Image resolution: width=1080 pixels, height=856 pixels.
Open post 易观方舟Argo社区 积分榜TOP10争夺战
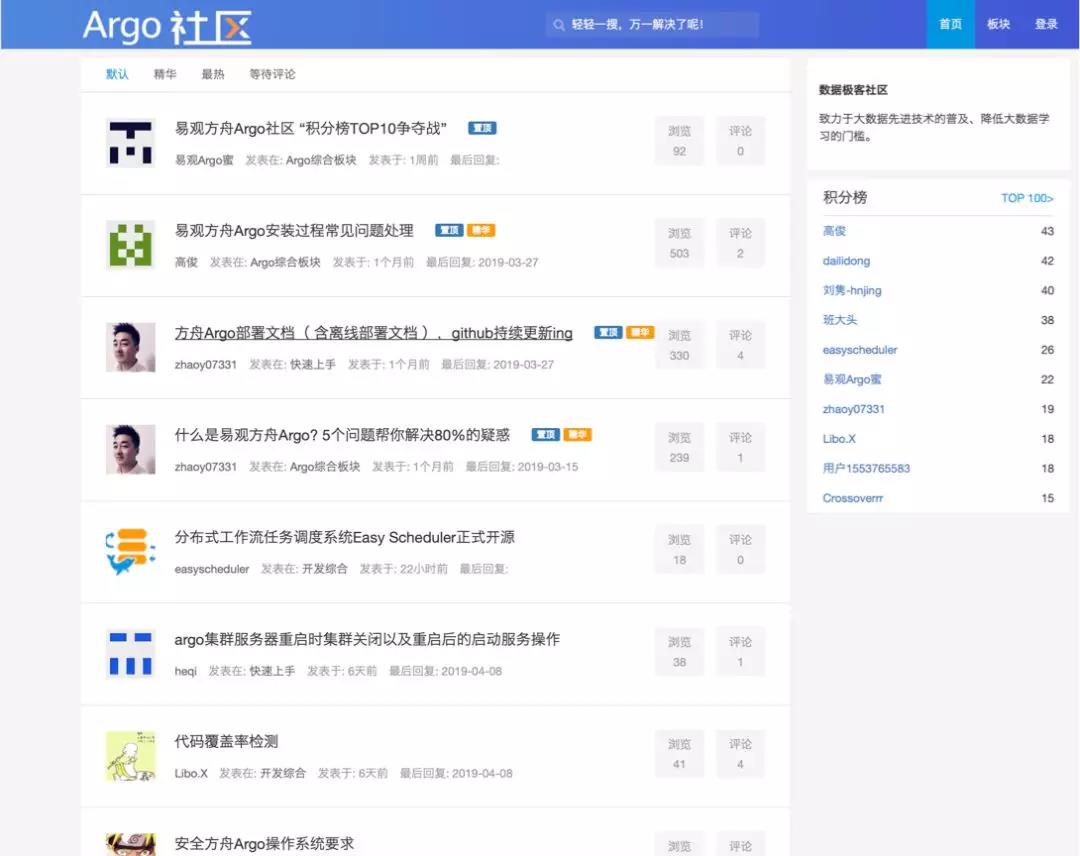click(311, 129)
